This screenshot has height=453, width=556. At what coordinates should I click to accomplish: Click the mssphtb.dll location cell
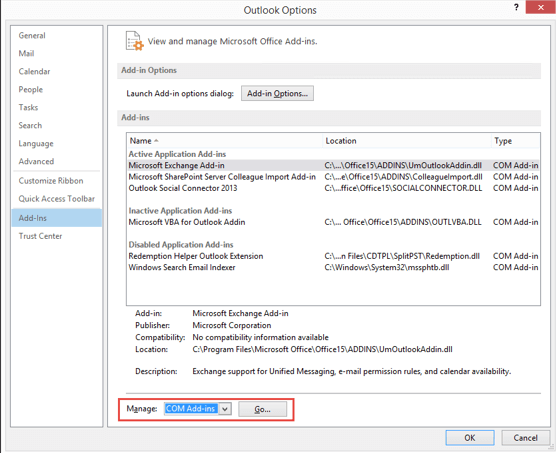click(x=387, y=268)
